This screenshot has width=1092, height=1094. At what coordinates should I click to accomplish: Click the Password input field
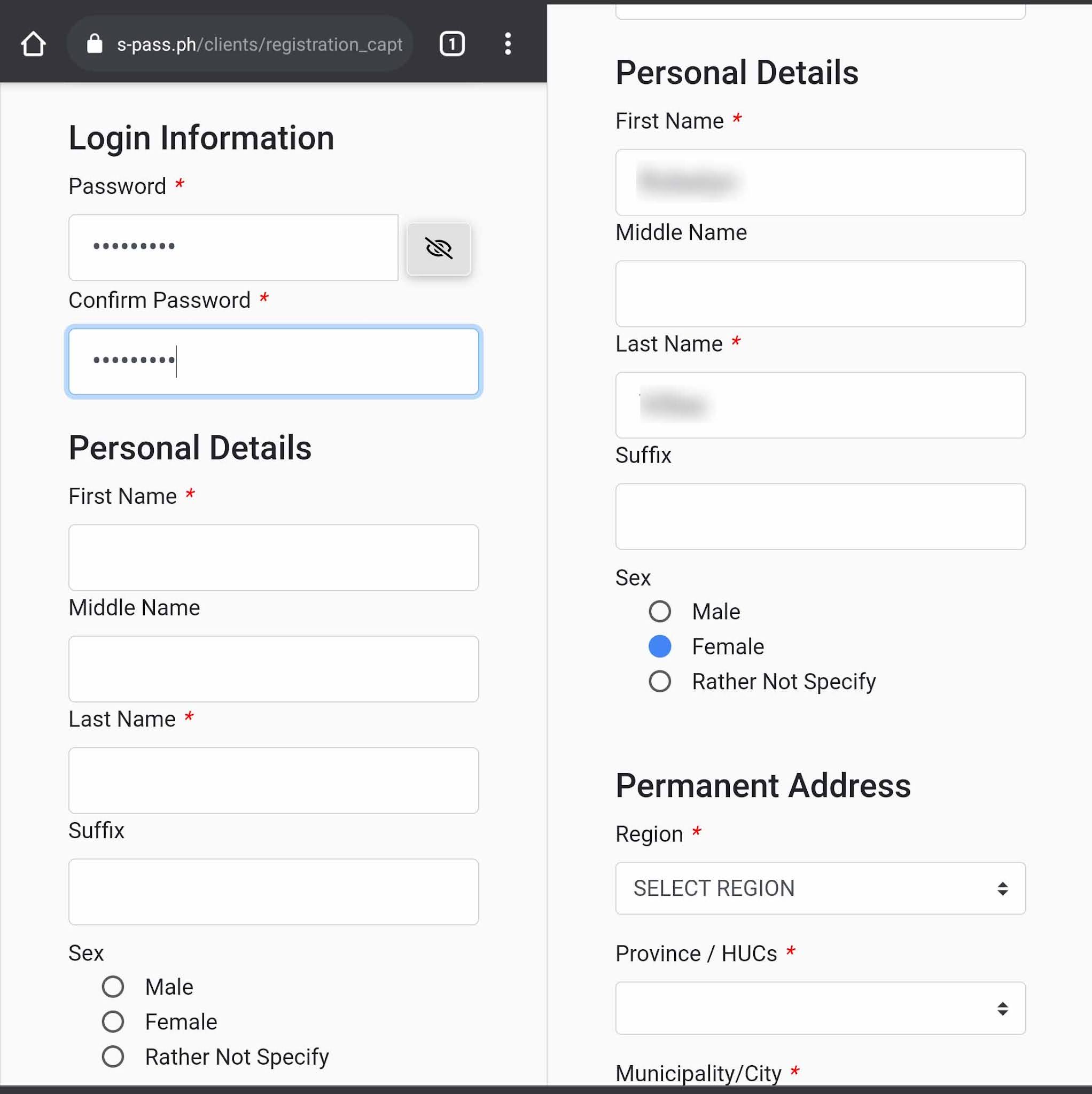233,247
